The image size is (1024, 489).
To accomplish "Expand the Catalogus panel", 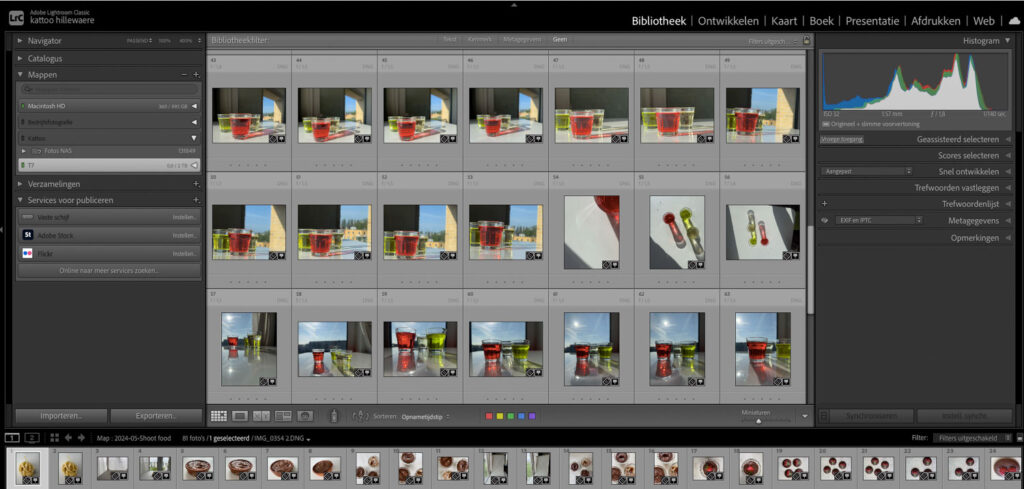I will point(20,58).
